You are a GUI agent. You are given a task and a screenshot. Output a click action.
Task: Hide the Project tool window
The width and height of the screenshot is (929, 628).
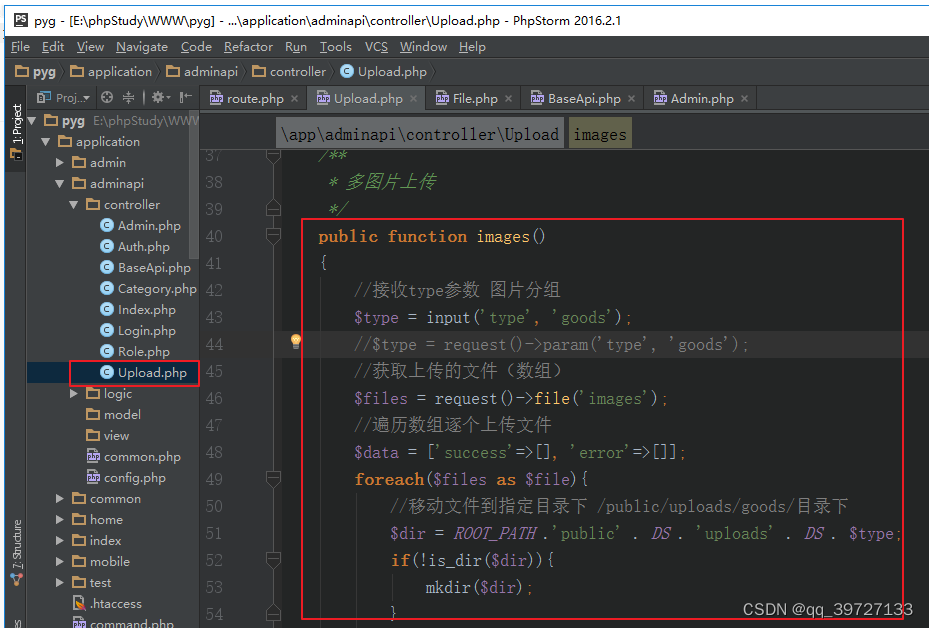tap(186, 97)
